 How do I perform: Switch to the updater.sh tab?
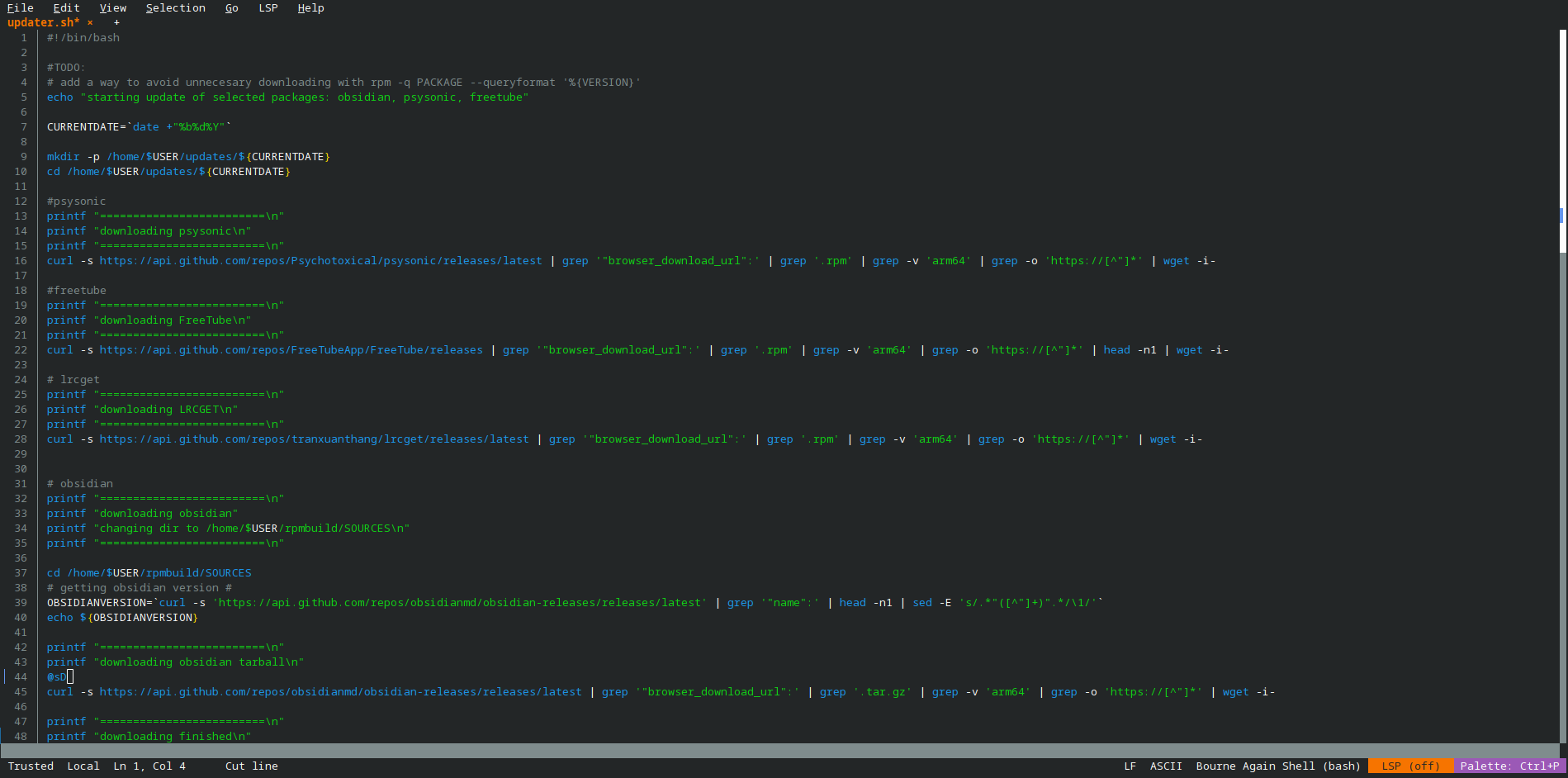tap(44, 22)
